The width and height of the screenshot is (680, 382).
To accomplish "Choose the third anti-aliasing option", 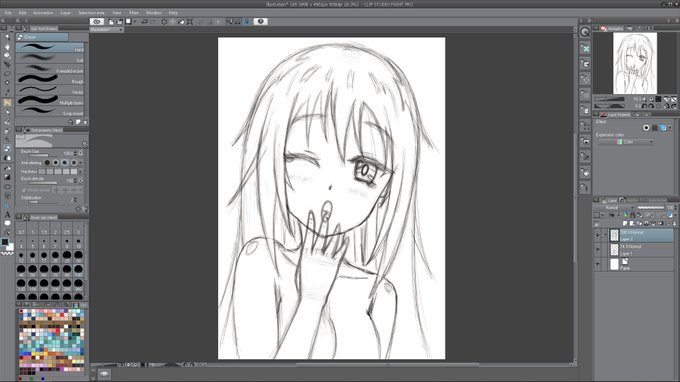I will coord(65,163).
